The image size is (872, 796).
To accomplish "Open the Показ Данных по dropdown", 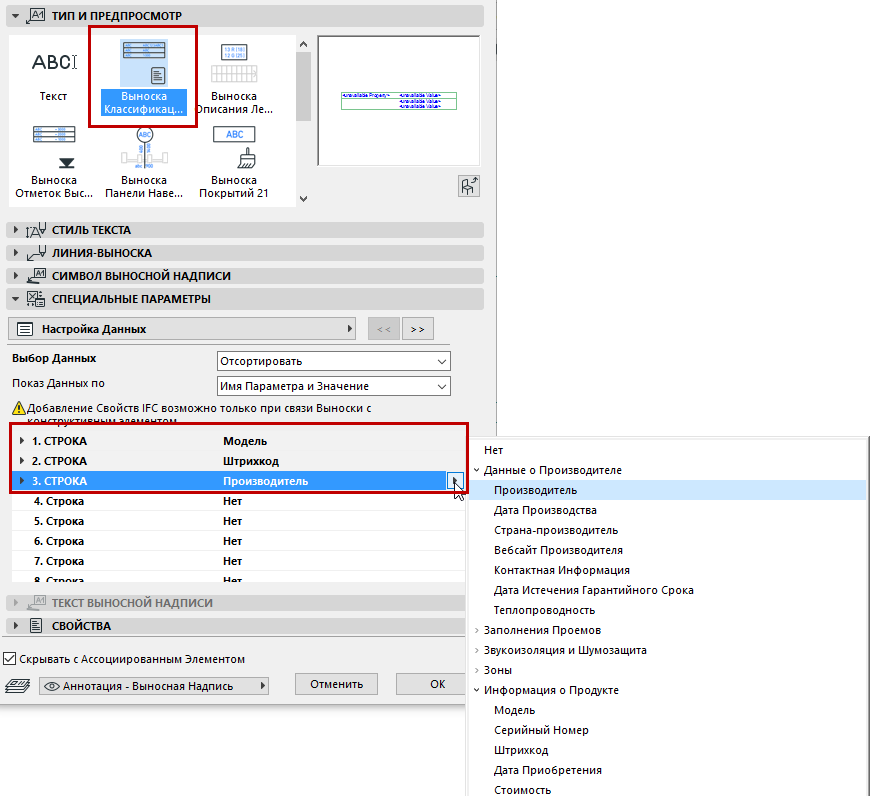I will tap(333, 386).
